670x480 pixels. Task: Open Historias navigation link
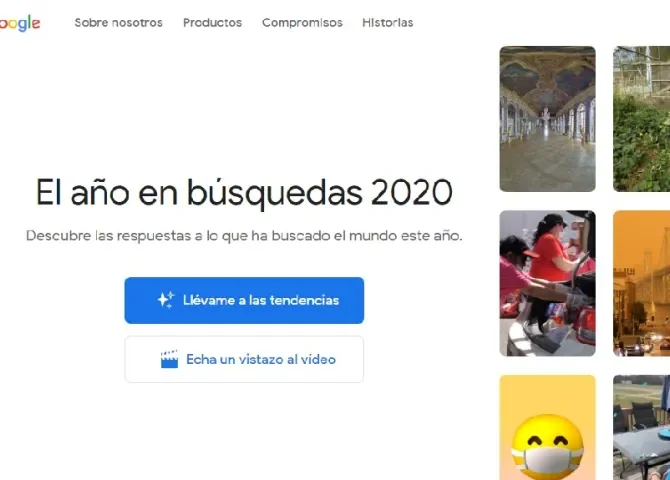pyautogui.click(x=388, y=23)
